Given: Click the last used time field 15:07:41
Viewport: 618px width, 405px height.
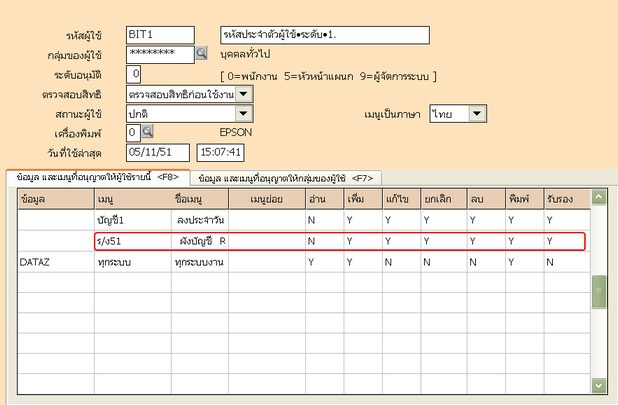Looking at the screenshot, I should point(221,151).
